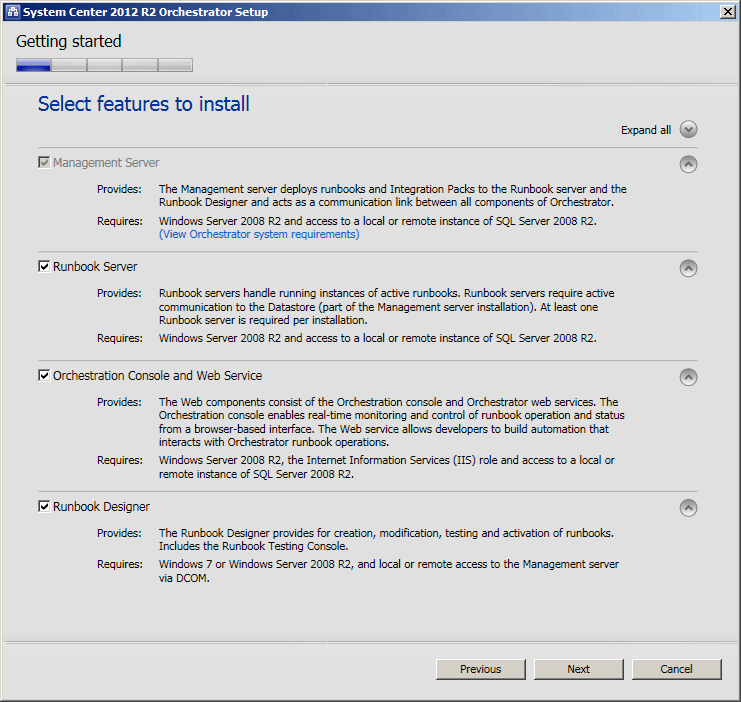Collapse Orchestration Console and Web Service details

point(688,377)
